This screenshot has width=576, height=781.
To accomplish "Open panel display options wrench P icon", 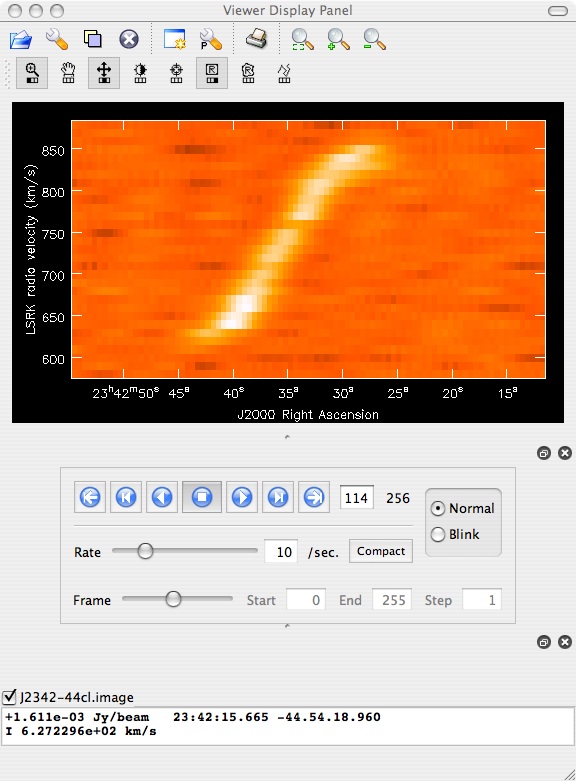I will pos(210,39).
